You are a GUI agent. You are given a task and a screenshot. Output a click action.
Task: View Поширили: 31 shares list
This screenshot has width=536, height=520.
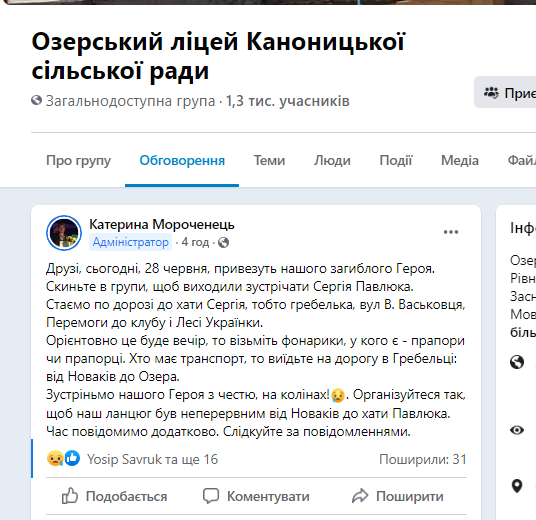click(423, 459)
